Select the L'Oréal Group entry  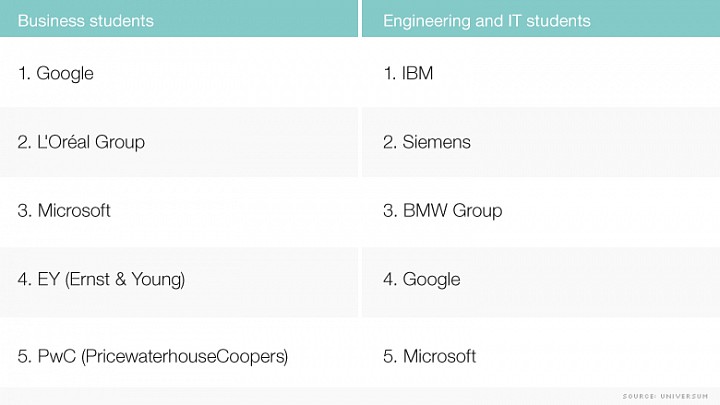pos(91,142)
